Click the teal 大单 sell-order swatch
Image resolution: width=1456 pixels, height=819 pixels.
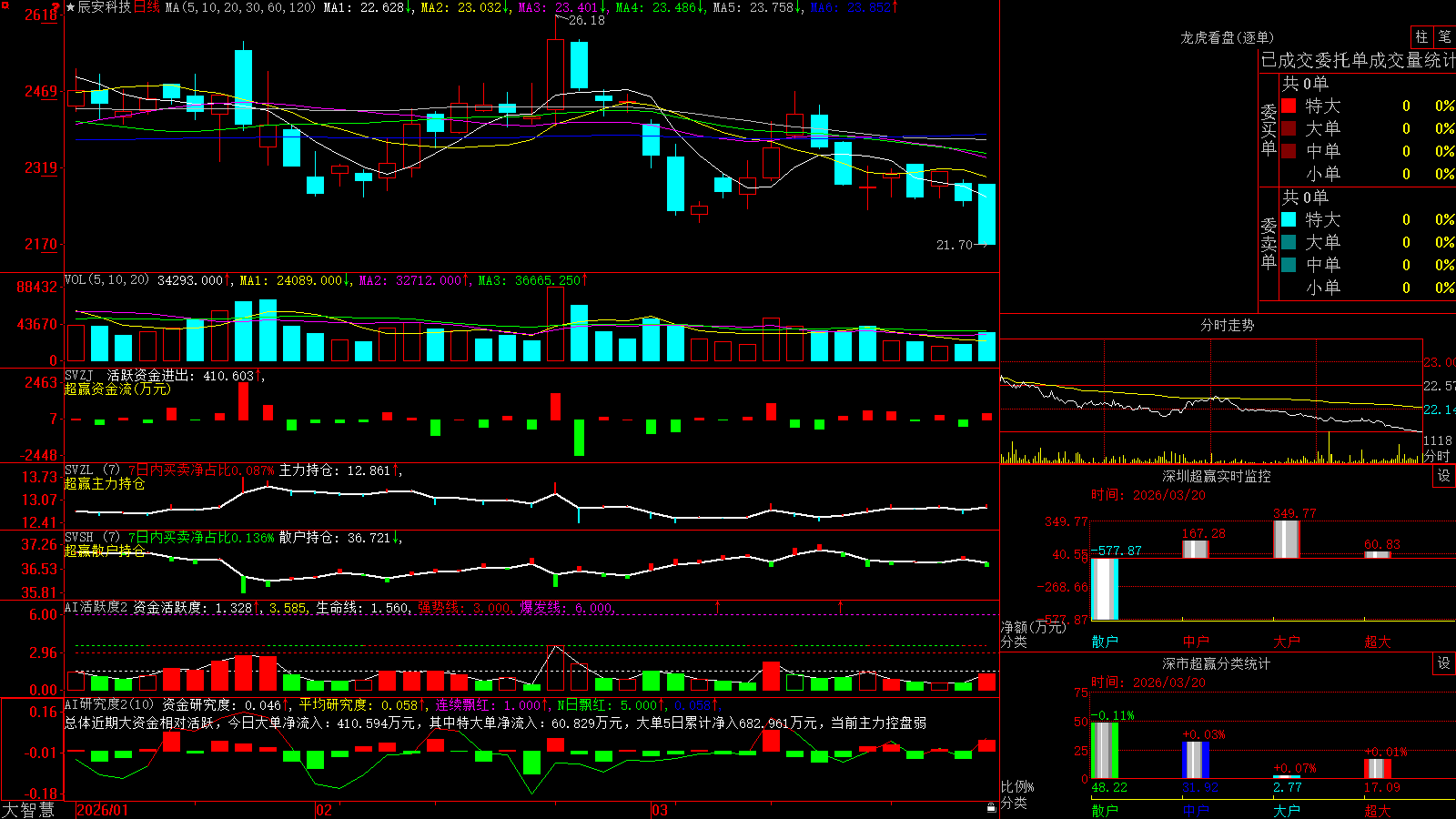[1289, 242]
